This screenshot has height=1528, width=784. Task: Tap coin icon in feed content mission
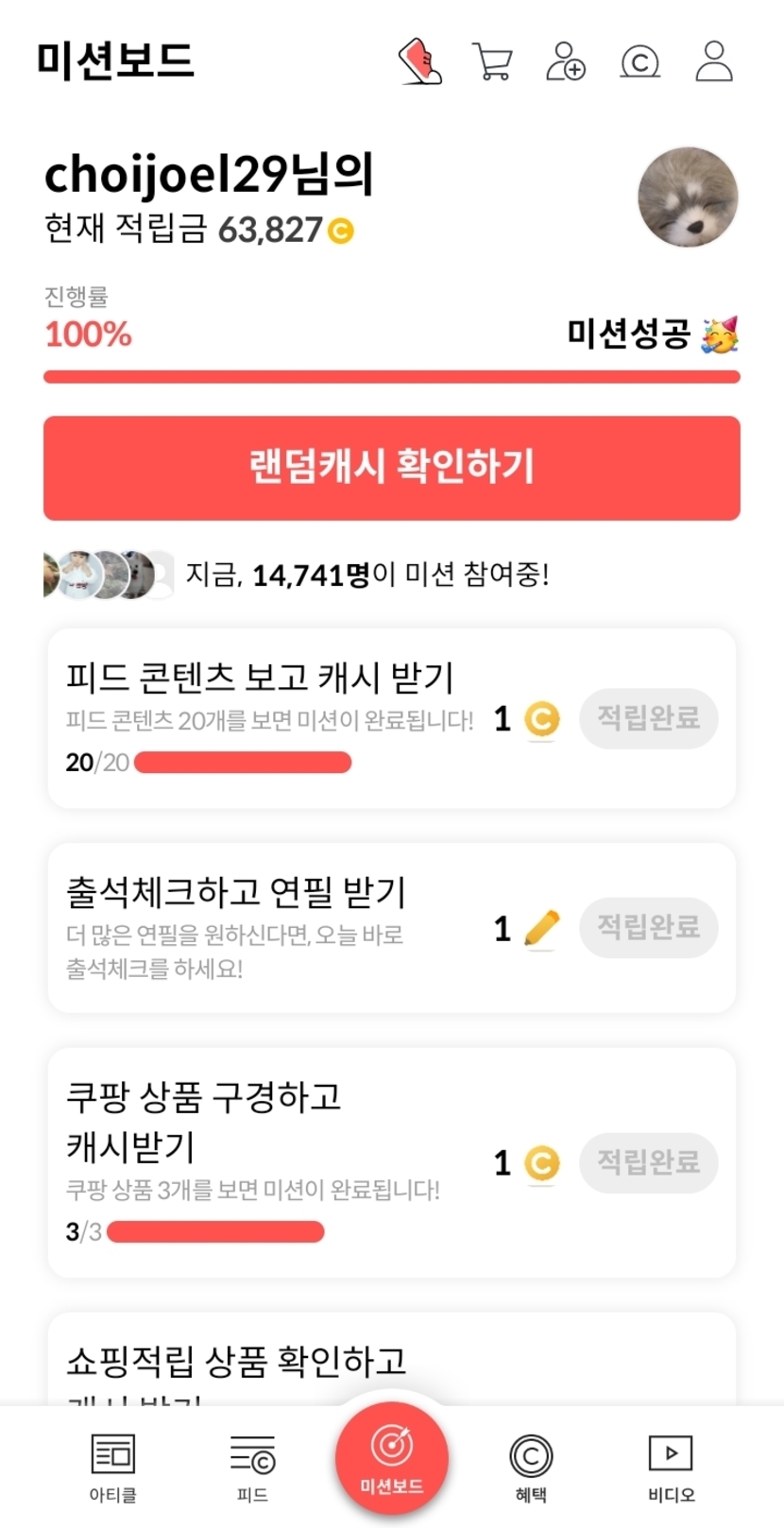[x=541, y=720]
